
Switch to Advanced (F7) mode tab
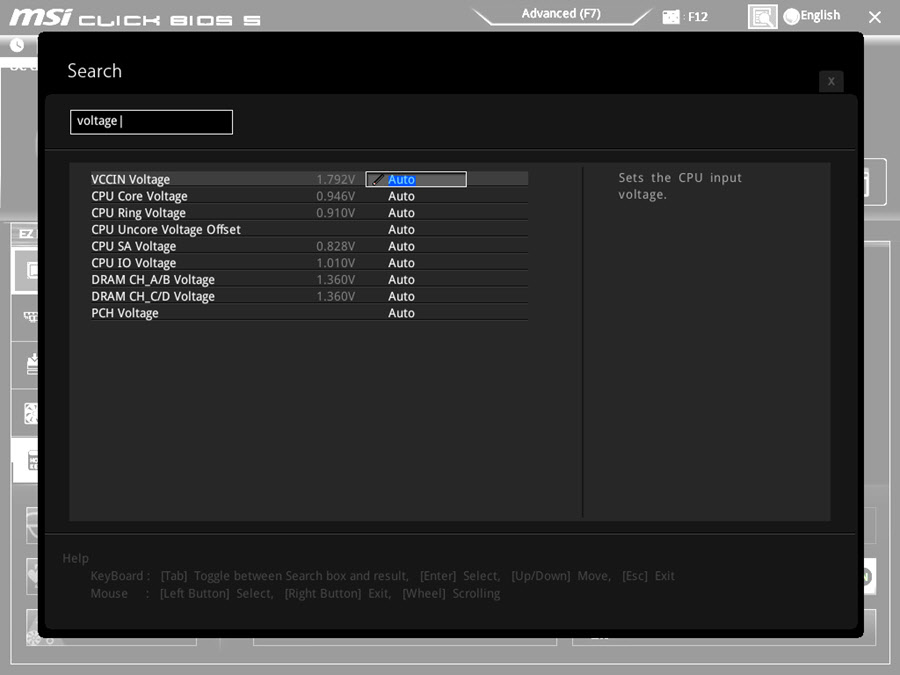click(561, 14)
